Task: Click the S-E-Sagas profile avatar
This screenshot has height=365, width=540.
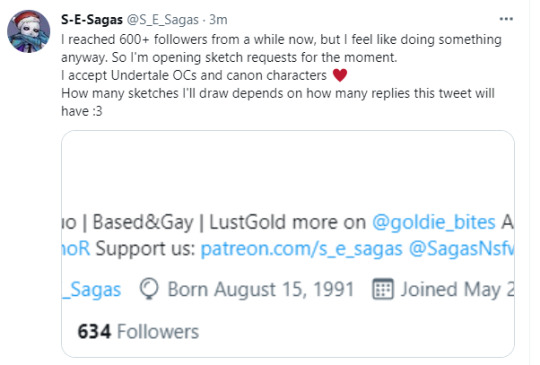Action: click(x=29, y=31)
